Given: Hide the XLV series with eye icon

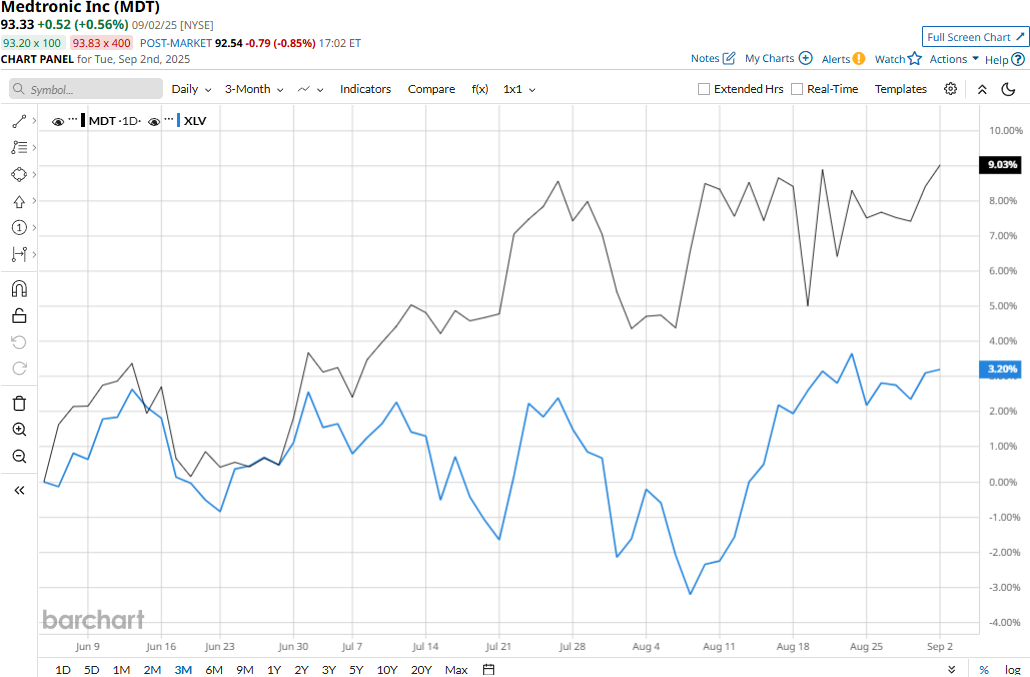Looking at the screenshot, I should point(154,121).
